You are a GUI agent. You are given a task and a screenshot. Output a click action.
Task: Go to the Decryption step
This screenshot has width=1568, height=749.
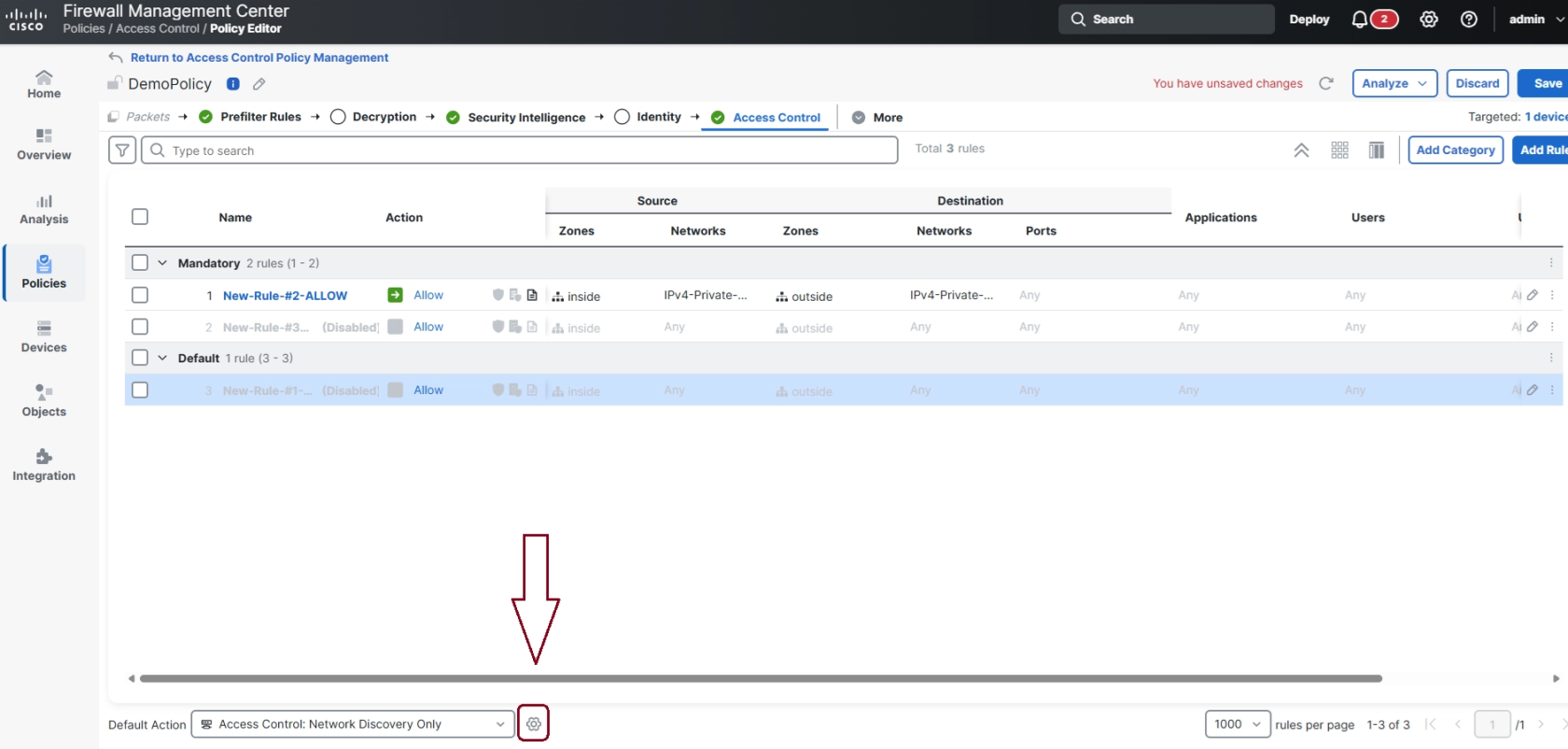[x=373, y=117]
